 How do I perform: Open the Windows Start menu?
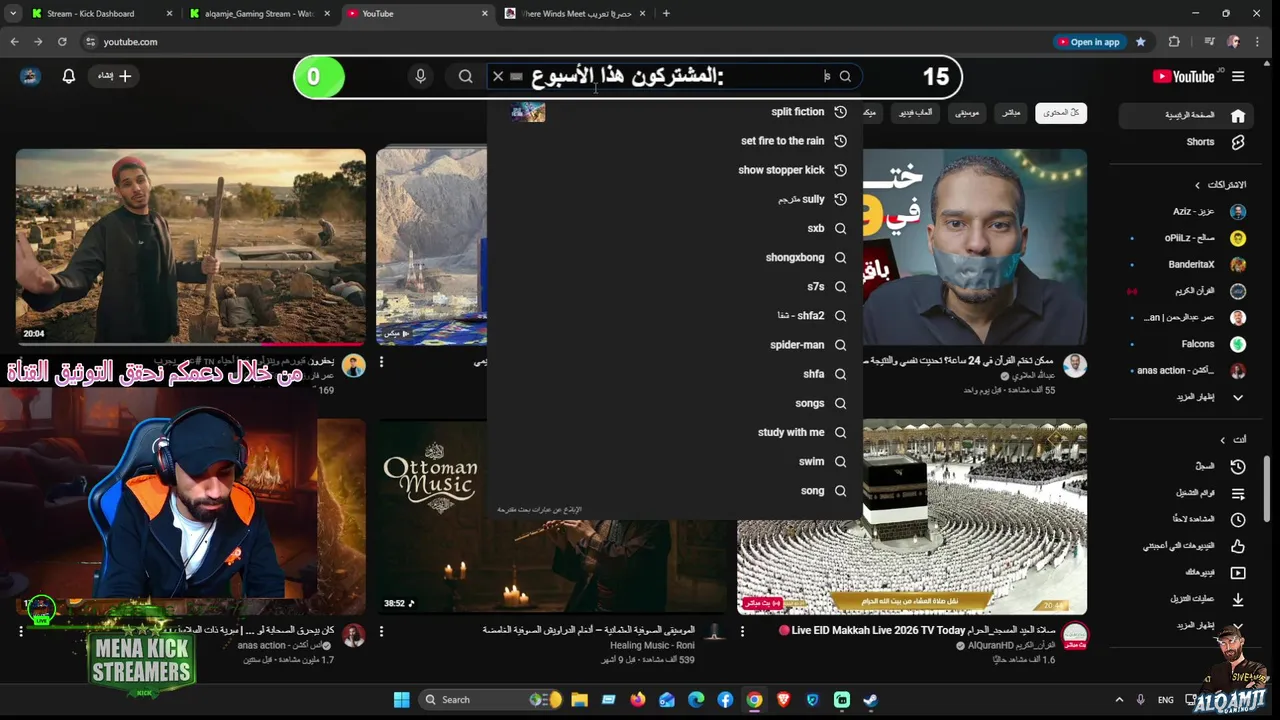click(x=401, y=700)
